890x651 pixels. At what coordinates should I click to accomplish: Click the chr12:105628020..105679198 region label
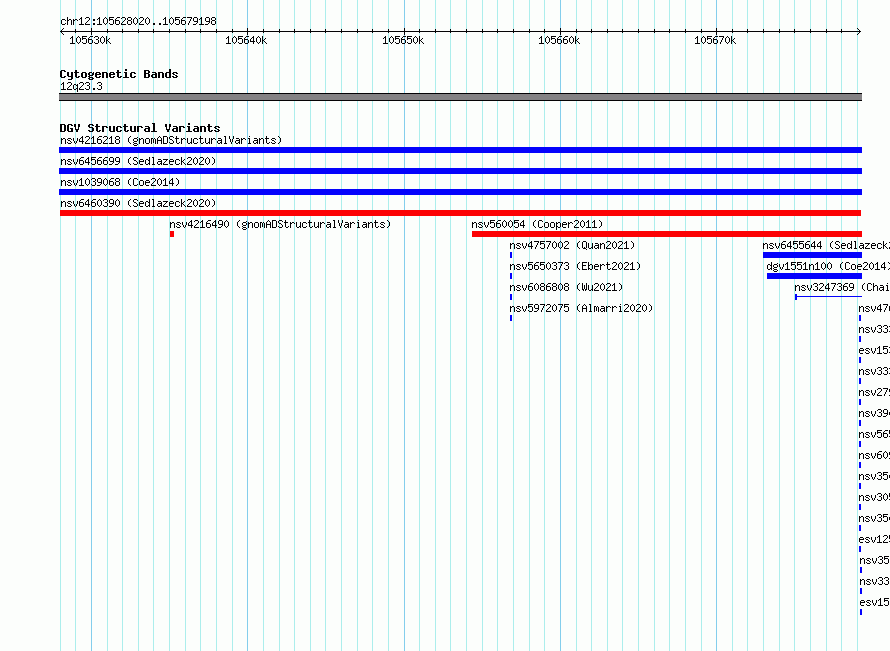click(x=138, y=21)
